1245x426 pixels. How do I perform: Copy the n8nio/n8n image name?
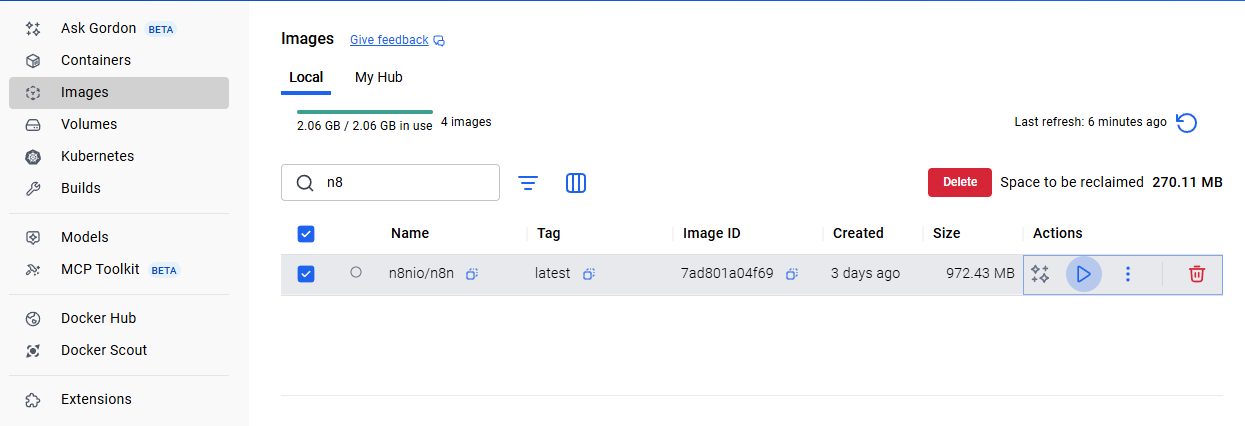(x=472, y=274)
